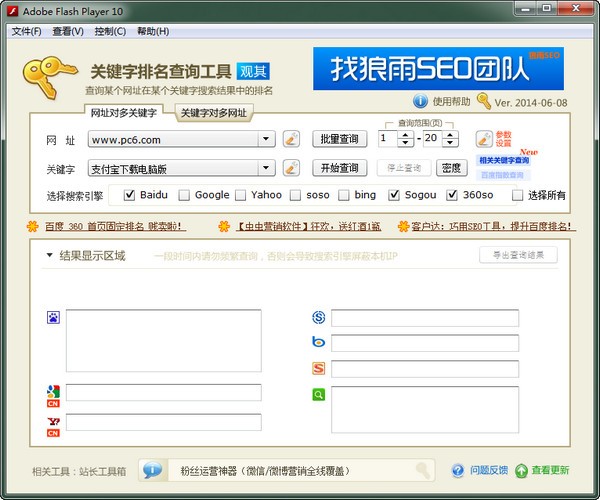Click the 找狼雨SEO团队 banner
Image resolution: width=600 pixels, height=500 pixels.
[x=439, y=69]
